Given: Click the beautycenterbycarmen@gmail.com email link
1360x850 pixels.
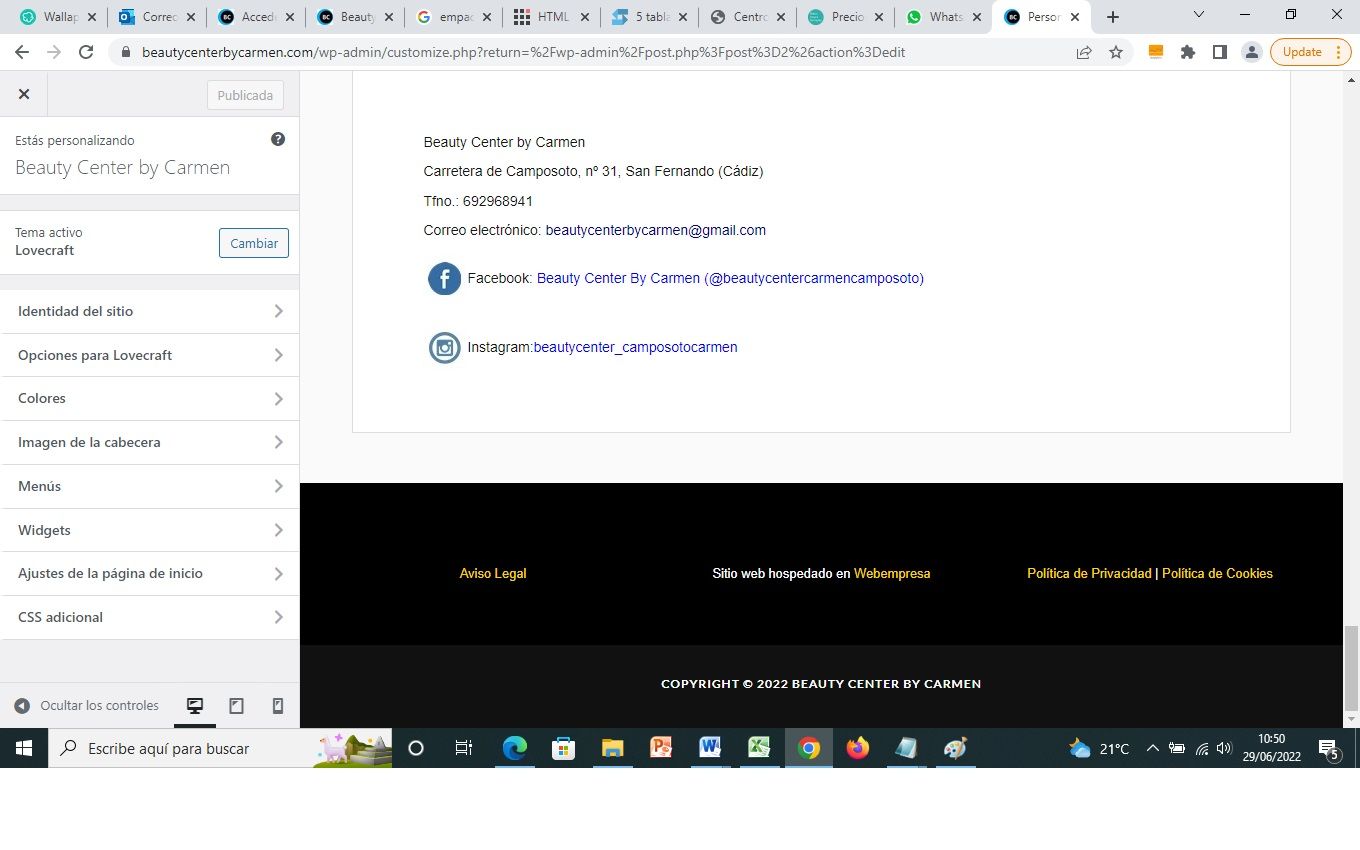Looking at the screenshot, I should click(x=655, y=230).
